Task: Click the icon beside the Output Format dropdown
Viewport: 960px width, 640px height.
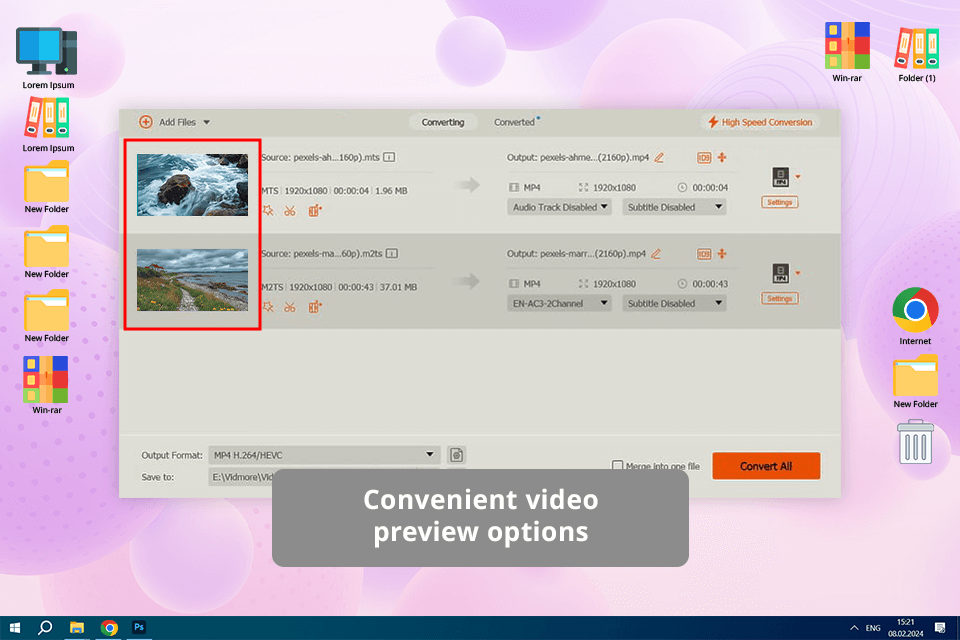Action: click(456, 455)
